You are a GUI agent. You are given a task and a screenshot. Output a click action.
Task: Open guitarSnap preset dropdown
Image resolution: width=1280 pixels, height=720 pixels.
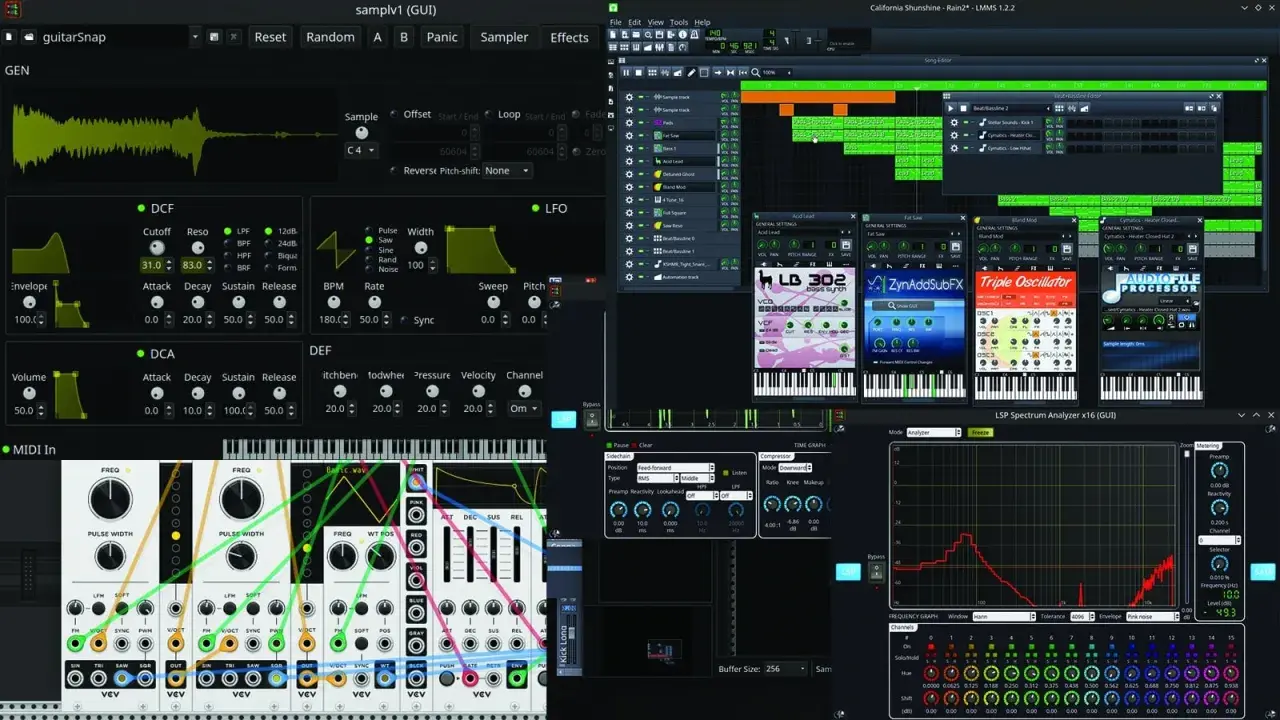(194, 37)
